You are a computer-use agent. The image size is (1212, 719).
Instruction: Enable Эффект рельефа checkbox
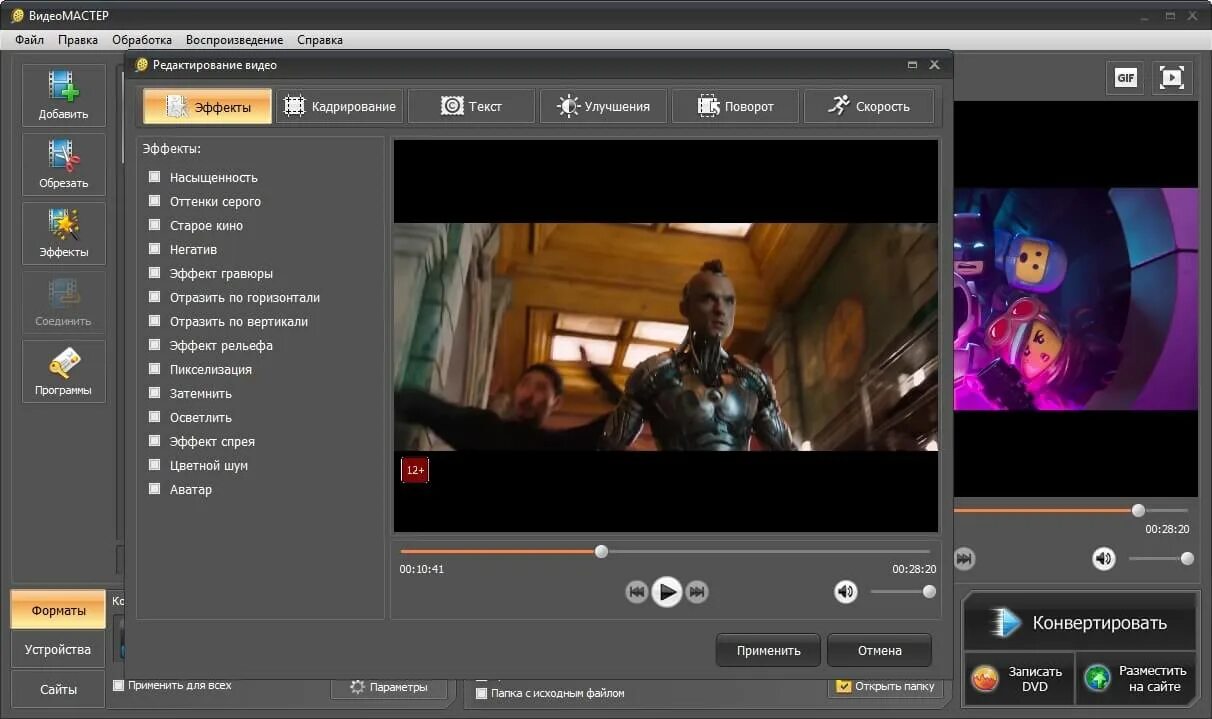(154, 345)
